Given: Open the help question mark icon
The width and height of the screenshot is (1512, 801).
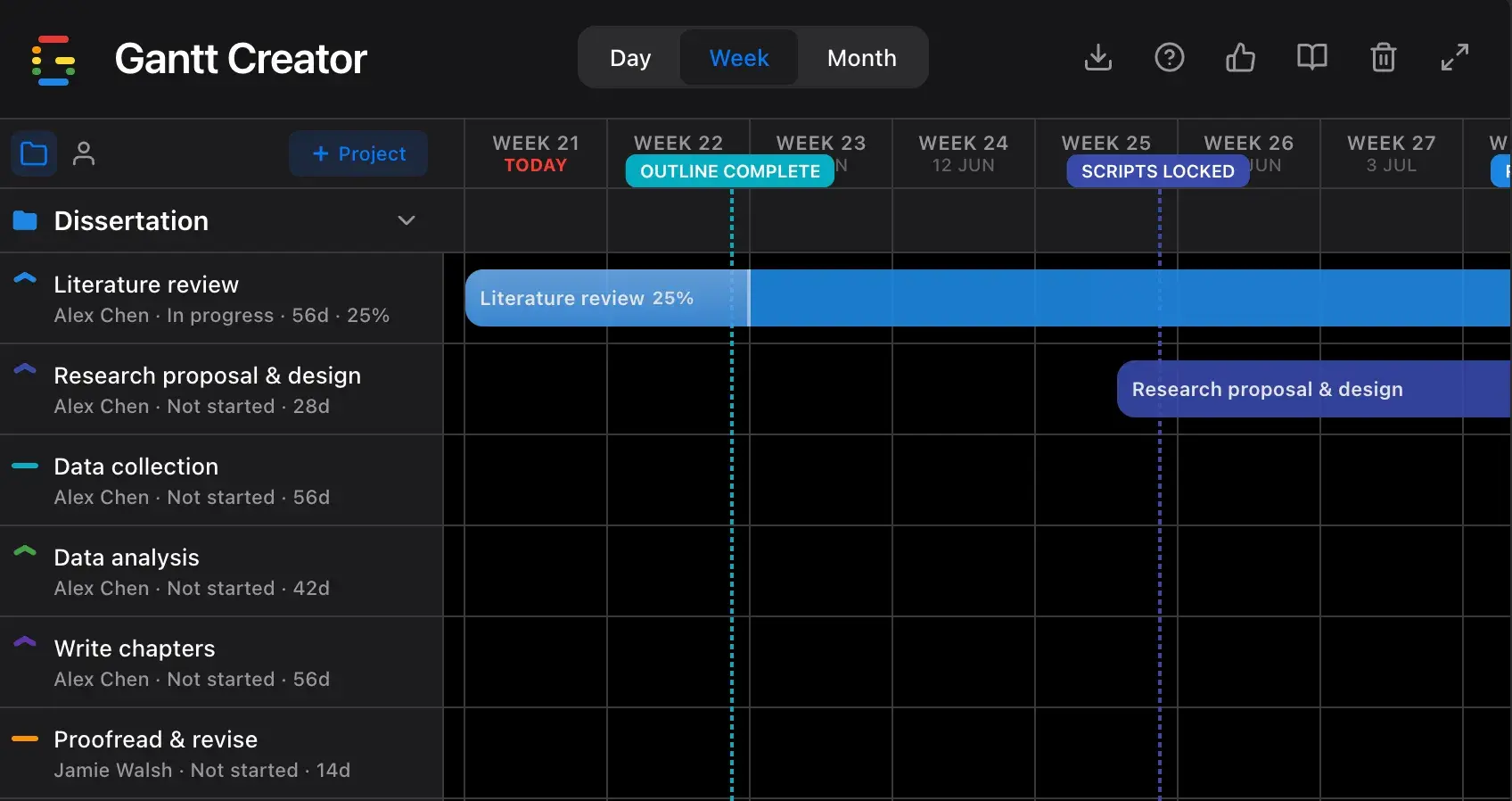Looking at the screenshot, I should [1170, 58].
